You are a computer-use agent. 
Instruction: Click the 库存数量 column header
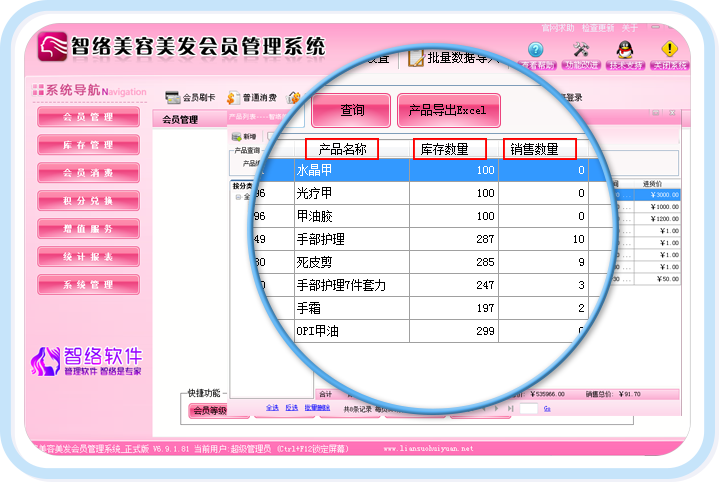(449, 149)
